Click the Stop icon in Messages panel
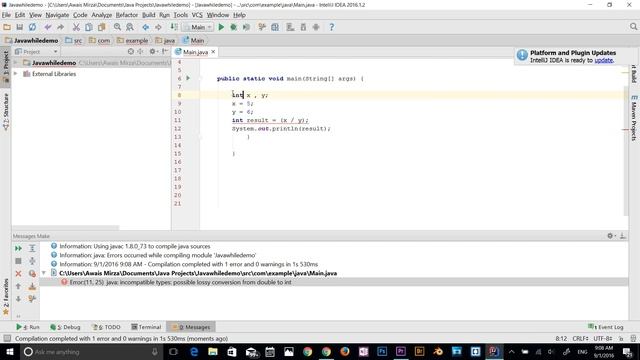Viewport: 640px width, 360px height. [x=18, y=261]
